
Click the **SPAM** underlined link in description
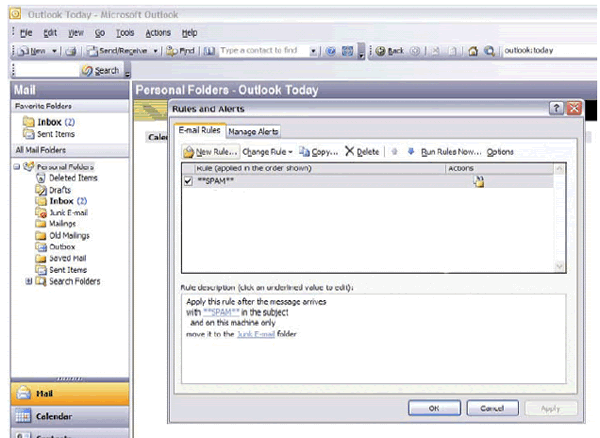point(221,312)
